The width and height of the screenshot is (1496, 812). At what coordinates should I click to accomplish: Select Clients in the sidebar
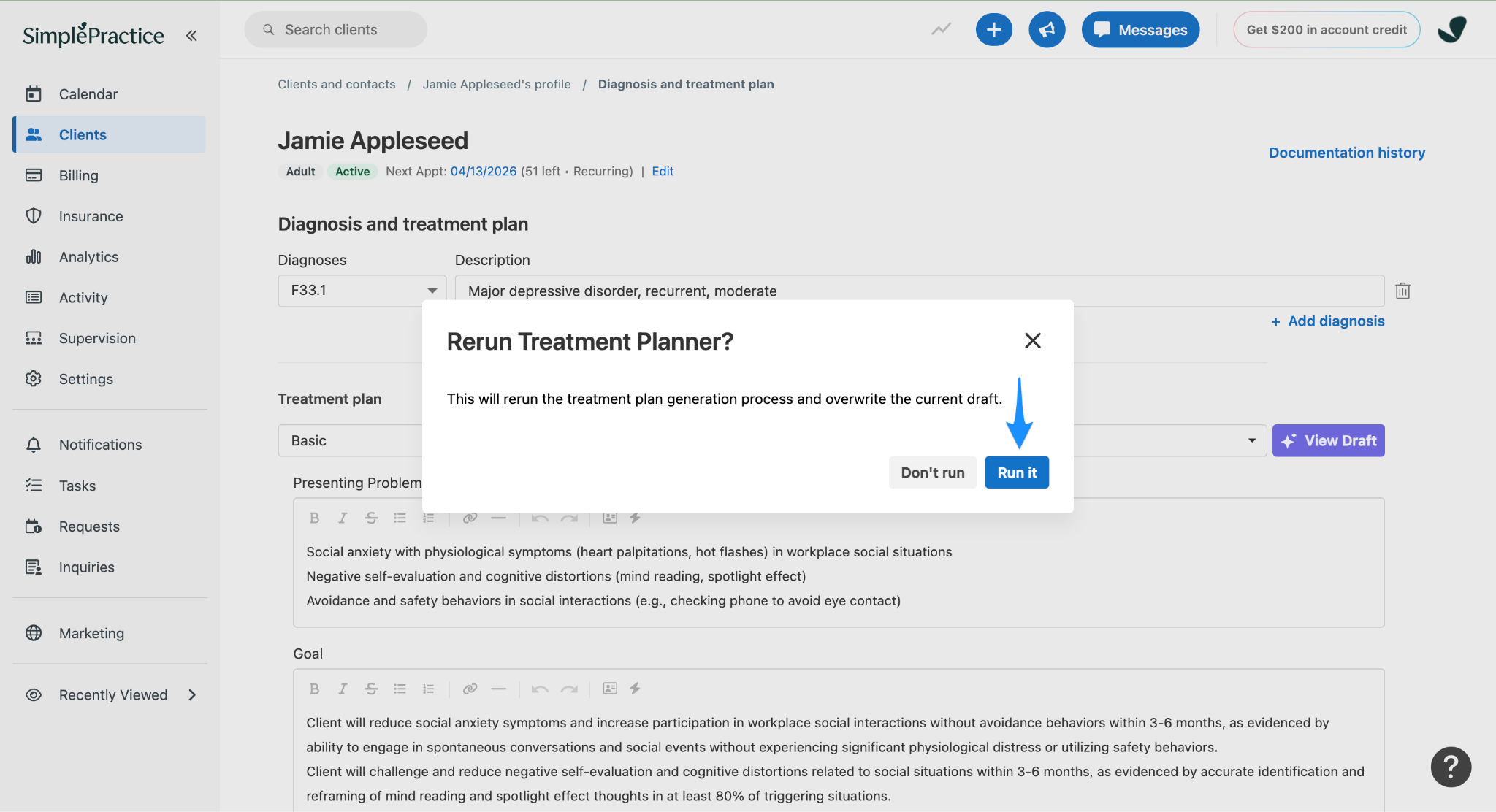point(110,134)
